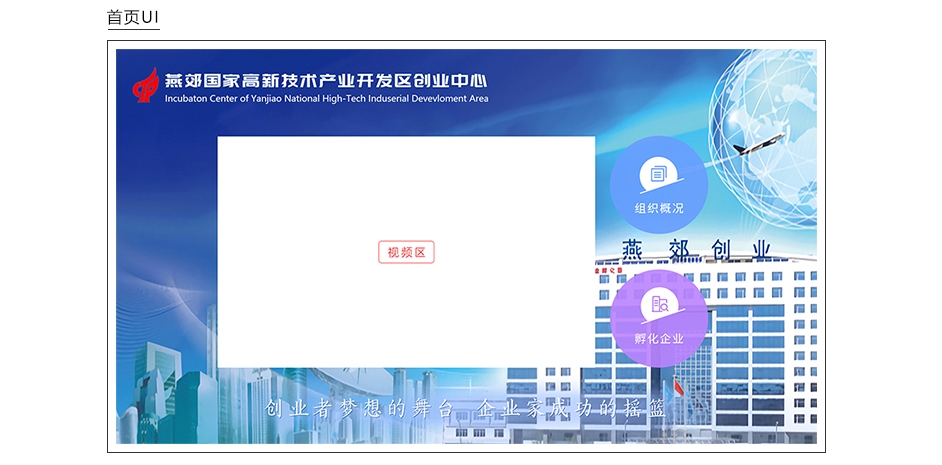942x465 pixels.
Task: Select the red-bordered 视频区 tag
Action: coord(406,253)
